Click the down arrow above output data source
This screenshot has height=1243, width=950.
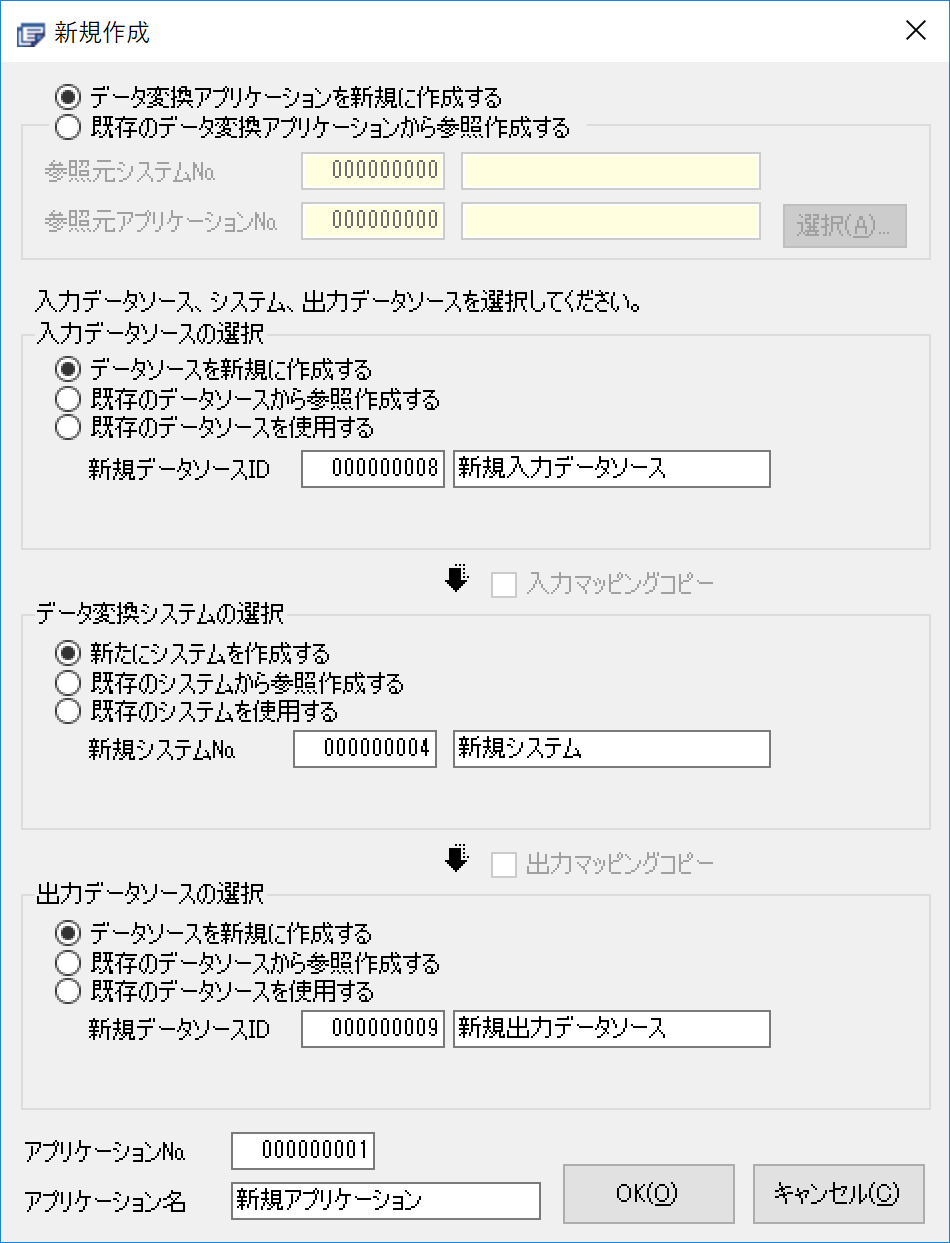click(457, 859)
